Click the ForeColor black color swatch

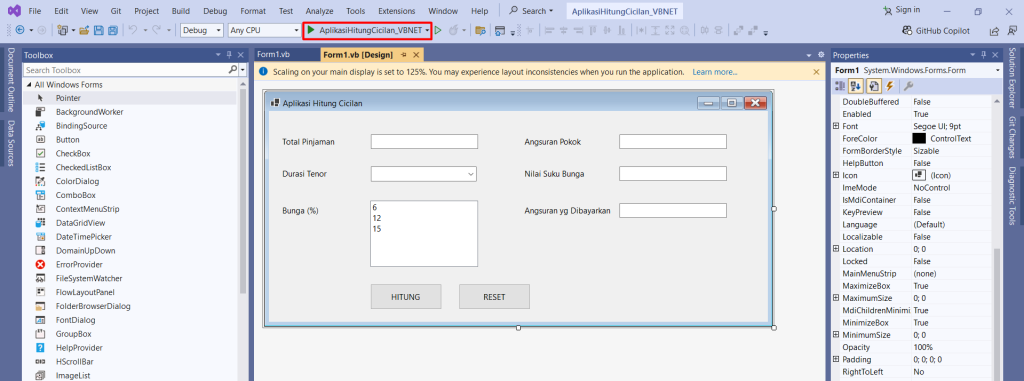[x=919, y=139]
